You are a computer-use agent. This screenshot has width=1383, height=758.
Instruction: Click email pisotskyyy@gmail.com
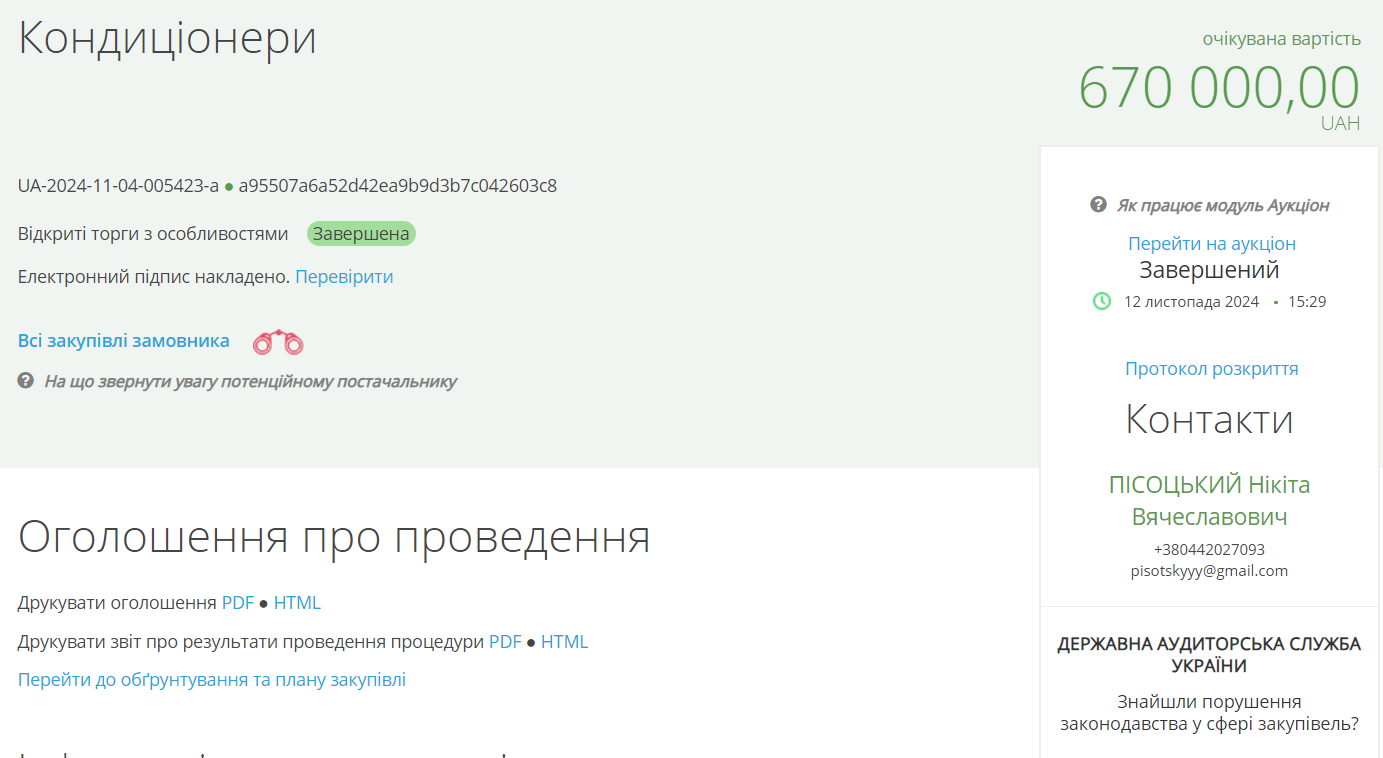(x=1209, y=571)
